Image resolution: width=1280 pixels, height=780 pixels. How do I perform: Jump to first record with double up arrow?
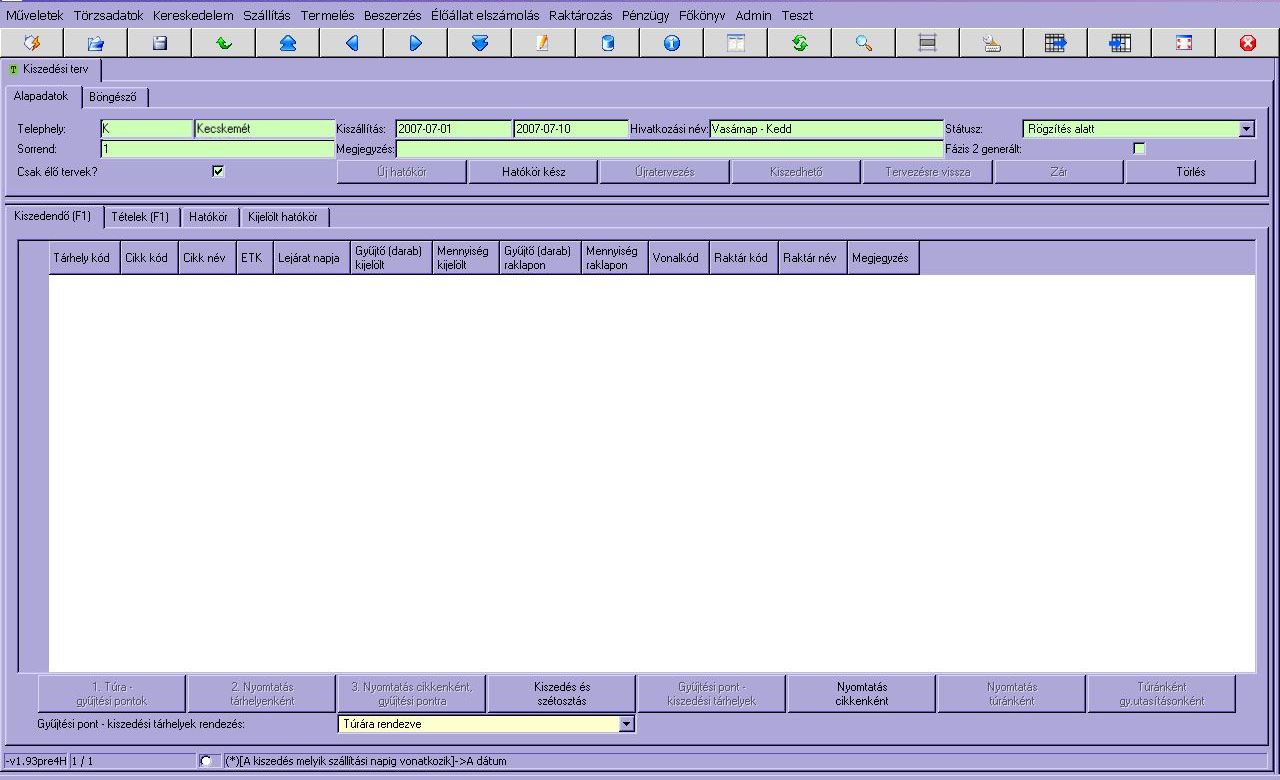click(288, 43)
